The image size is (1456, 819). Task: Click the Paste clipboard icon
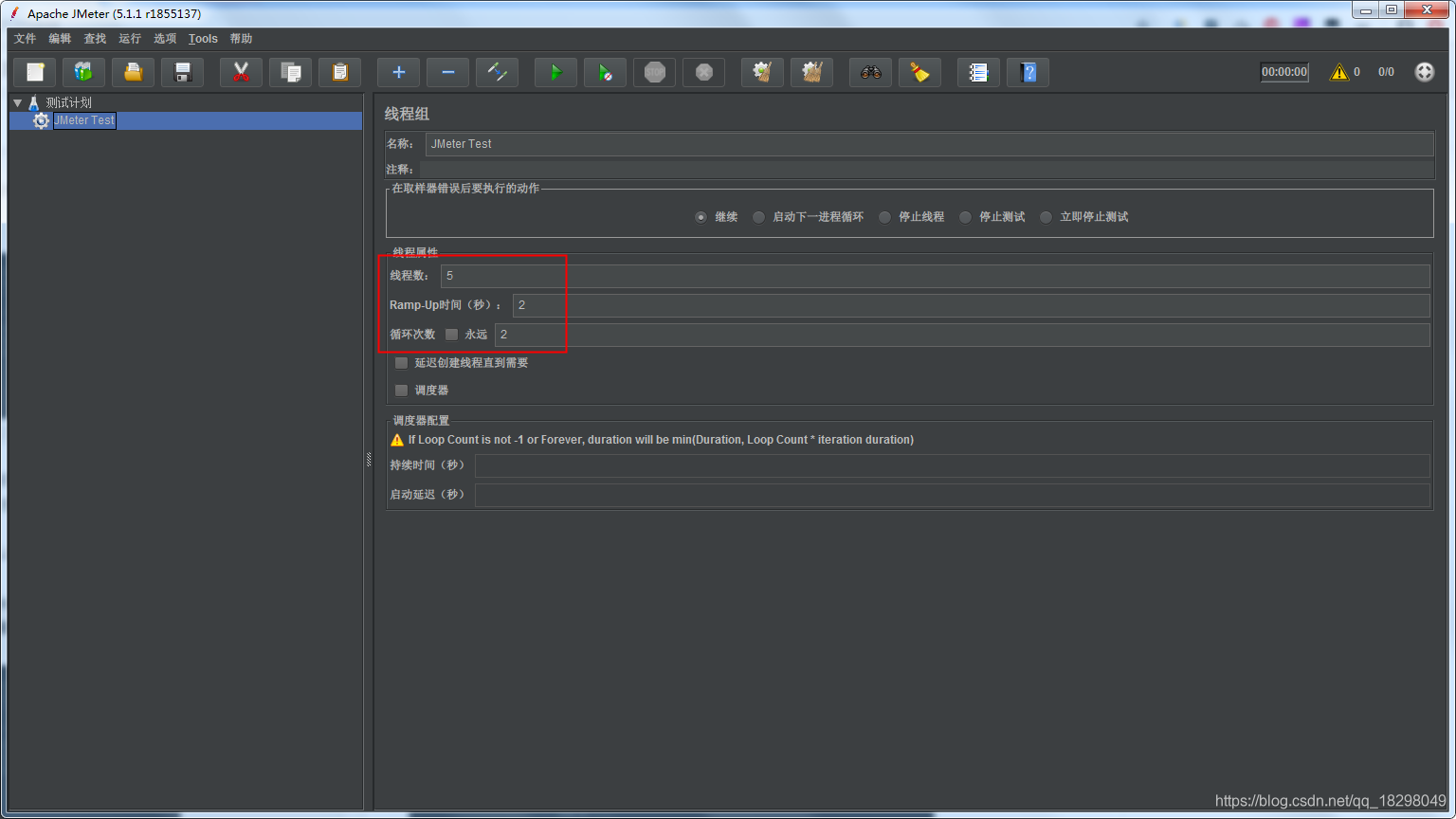click(x=340, y=72)
